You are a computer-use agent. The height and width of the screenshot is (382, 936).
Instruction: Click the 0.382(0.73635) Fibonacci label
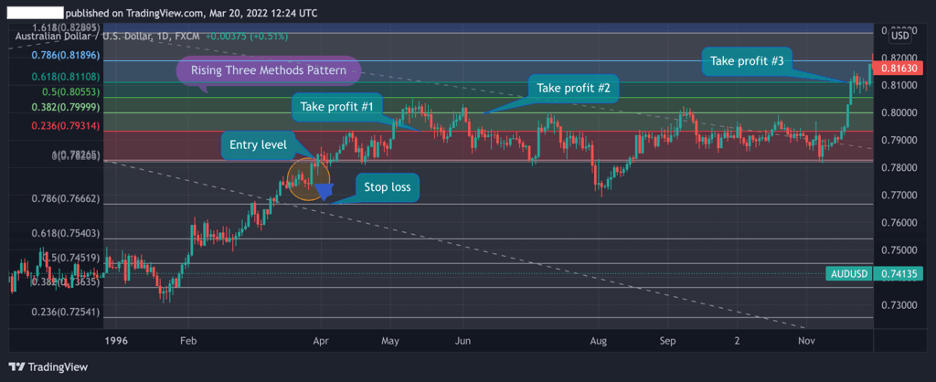[65, 282]
